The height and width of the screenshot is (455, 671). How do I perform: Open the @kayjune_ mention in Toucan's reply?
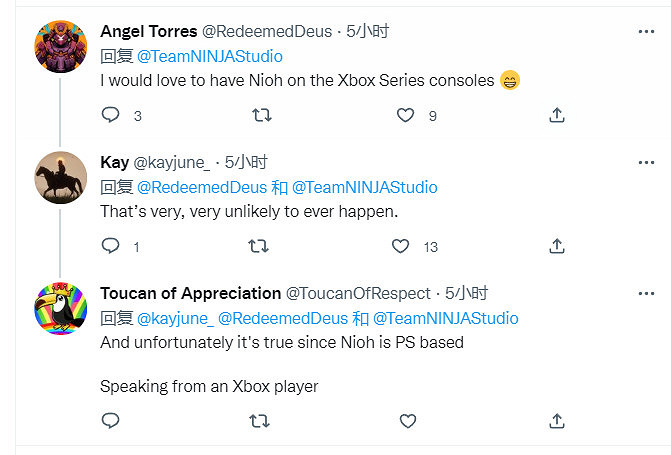[x=175, y=318]
